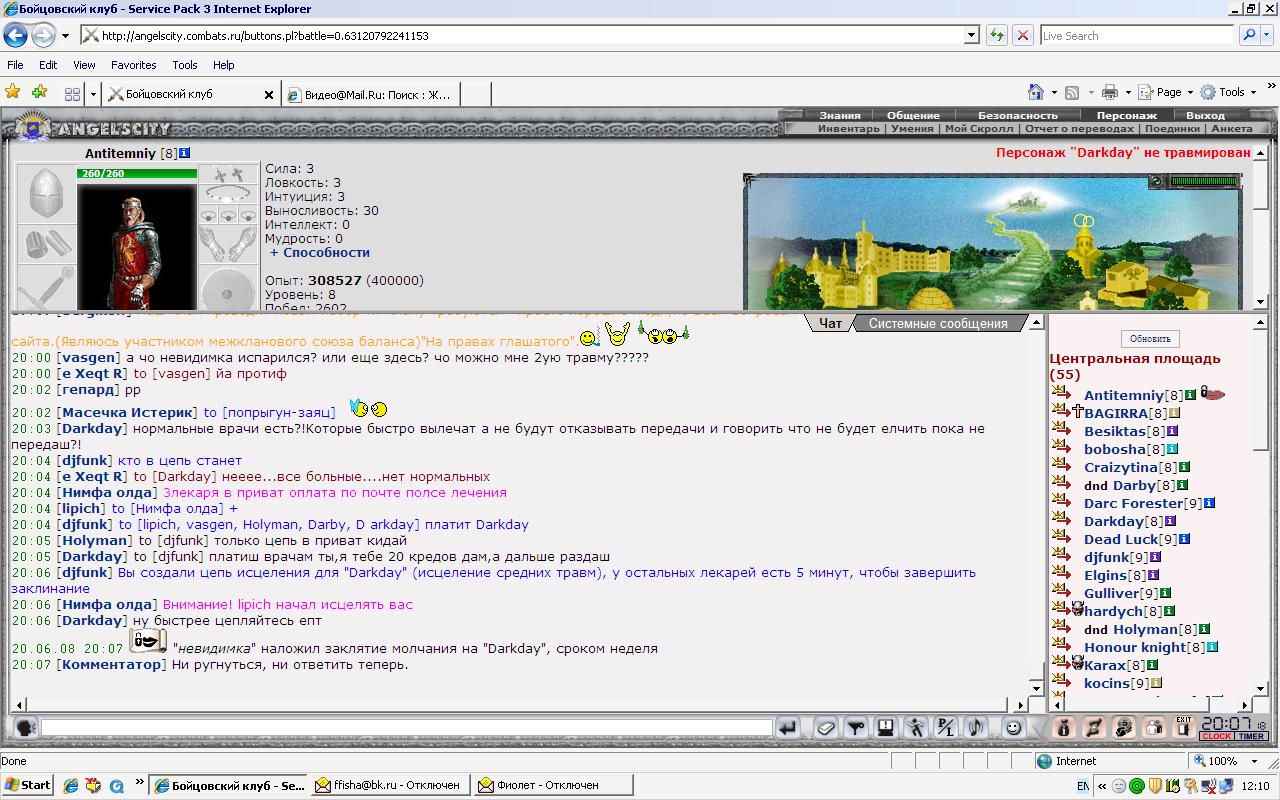1280x800 pixels.
Task: Toggle the Quick Tabs view button
Action: [x=72, y=93]
